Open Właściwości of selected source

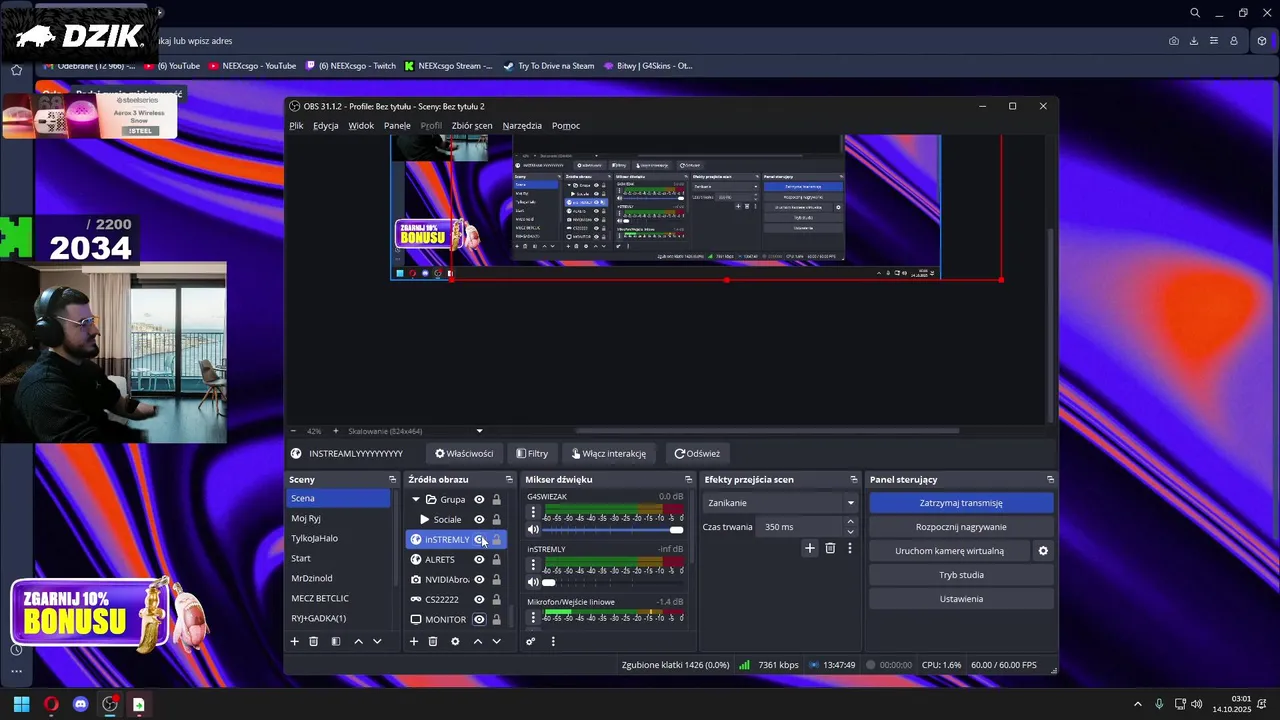pyautogui.click(x=464, y=453)
